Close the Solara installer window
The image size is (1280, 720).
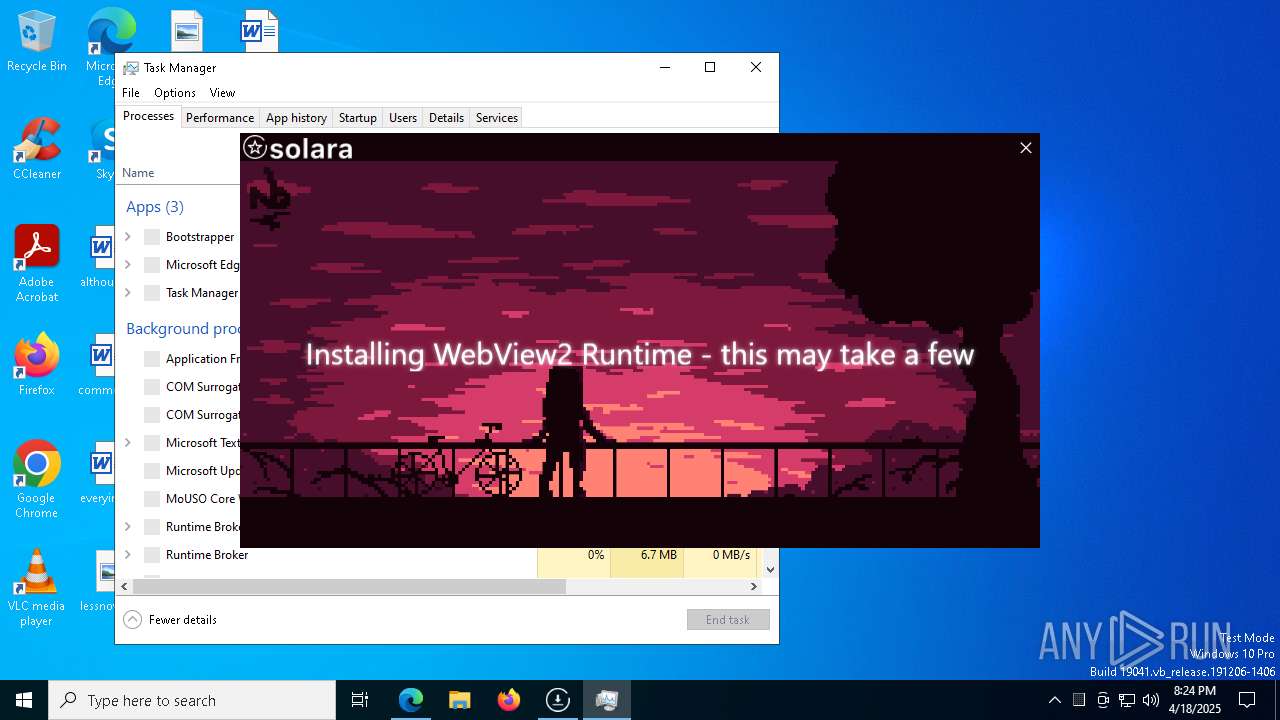click(x=1025, y=148)
